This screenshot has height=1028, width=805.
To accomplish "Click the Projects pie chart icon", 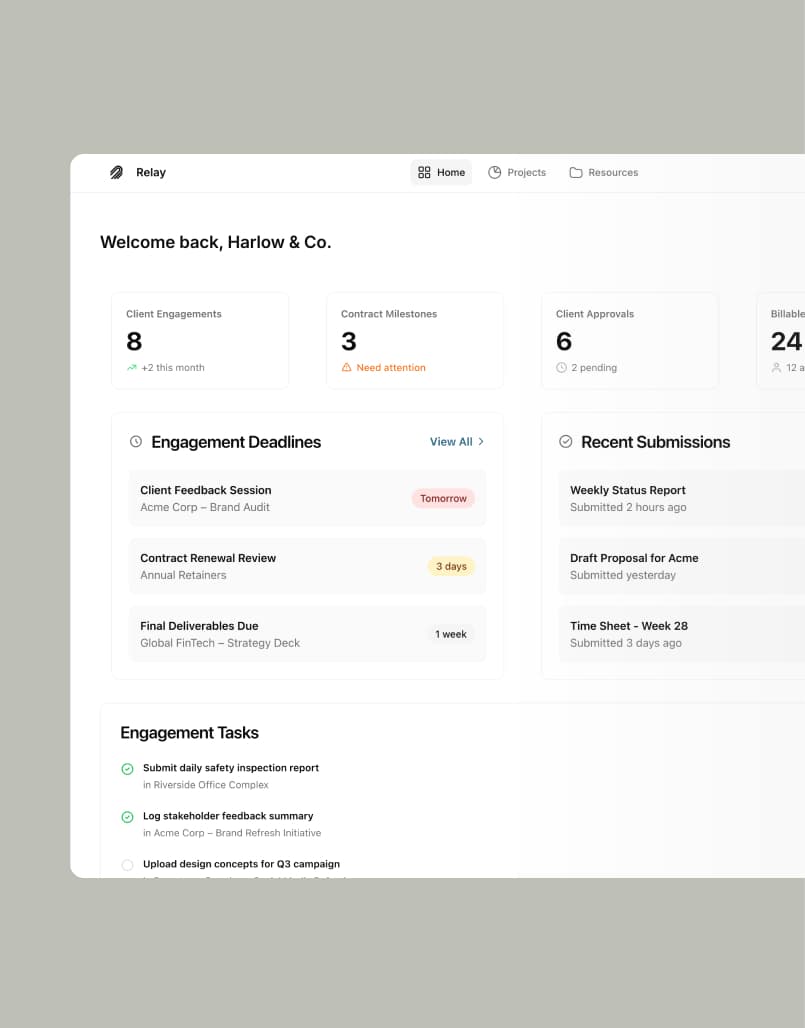I will (x=494, y=172).
